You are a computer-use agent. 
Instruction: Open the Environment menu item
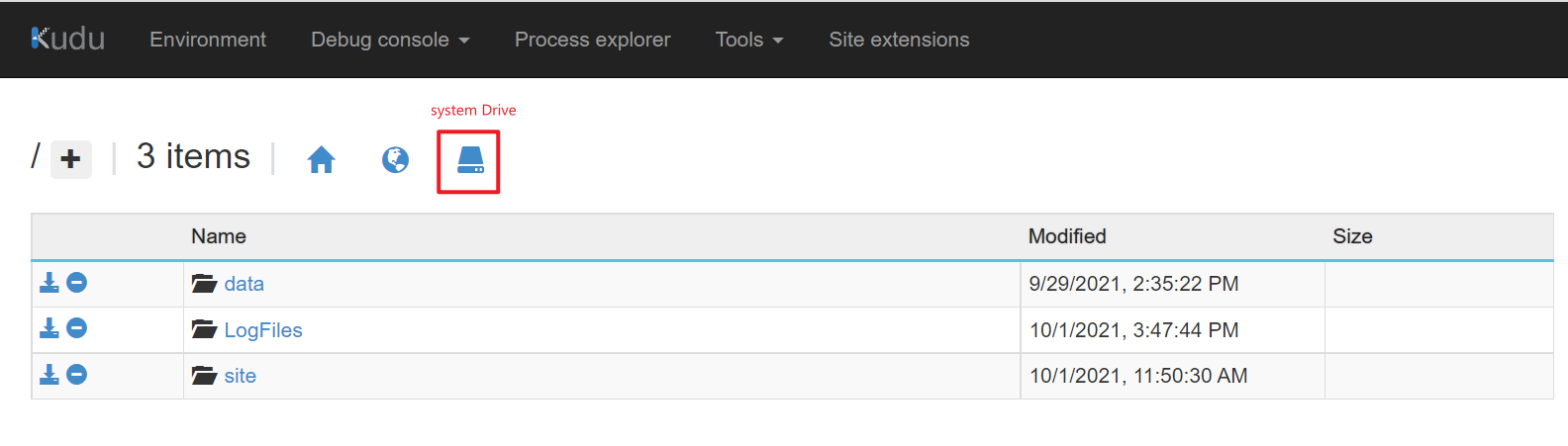point(208,40)
